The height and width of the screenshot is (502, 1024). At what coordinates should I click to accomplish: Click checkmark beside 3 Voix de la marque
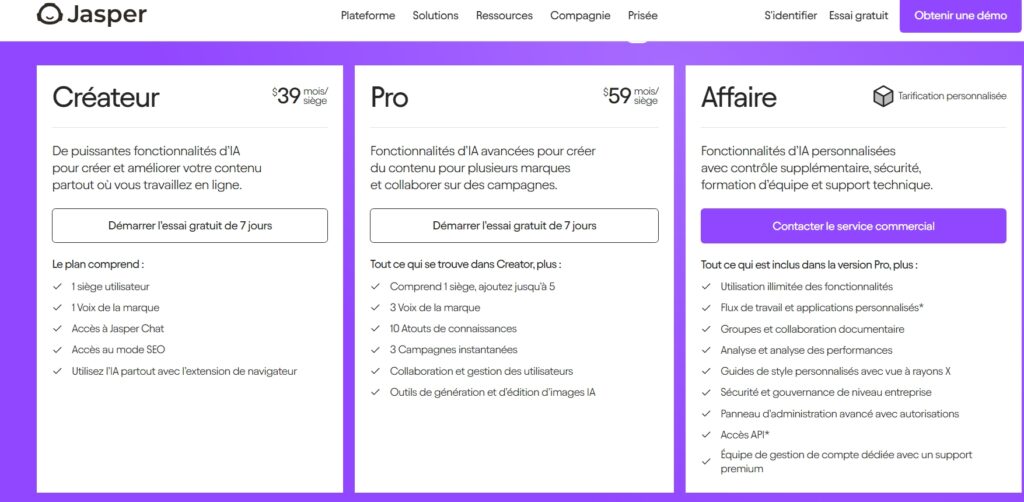[375, 307]
